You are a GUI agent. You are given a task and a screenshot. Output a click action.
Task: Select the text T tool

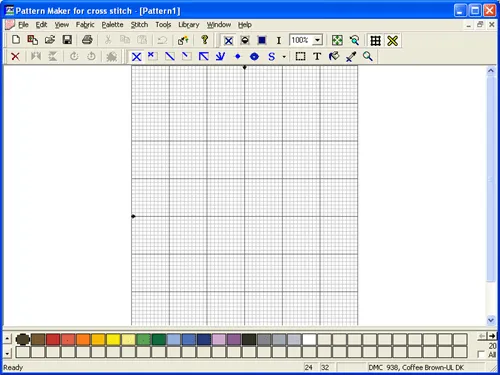317,56
